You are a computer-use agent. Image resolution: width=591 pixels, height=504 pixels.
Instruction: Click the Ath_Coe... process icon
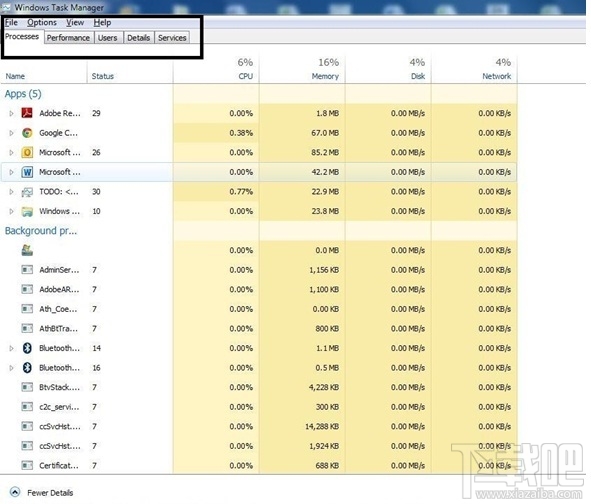click(27, 309)
